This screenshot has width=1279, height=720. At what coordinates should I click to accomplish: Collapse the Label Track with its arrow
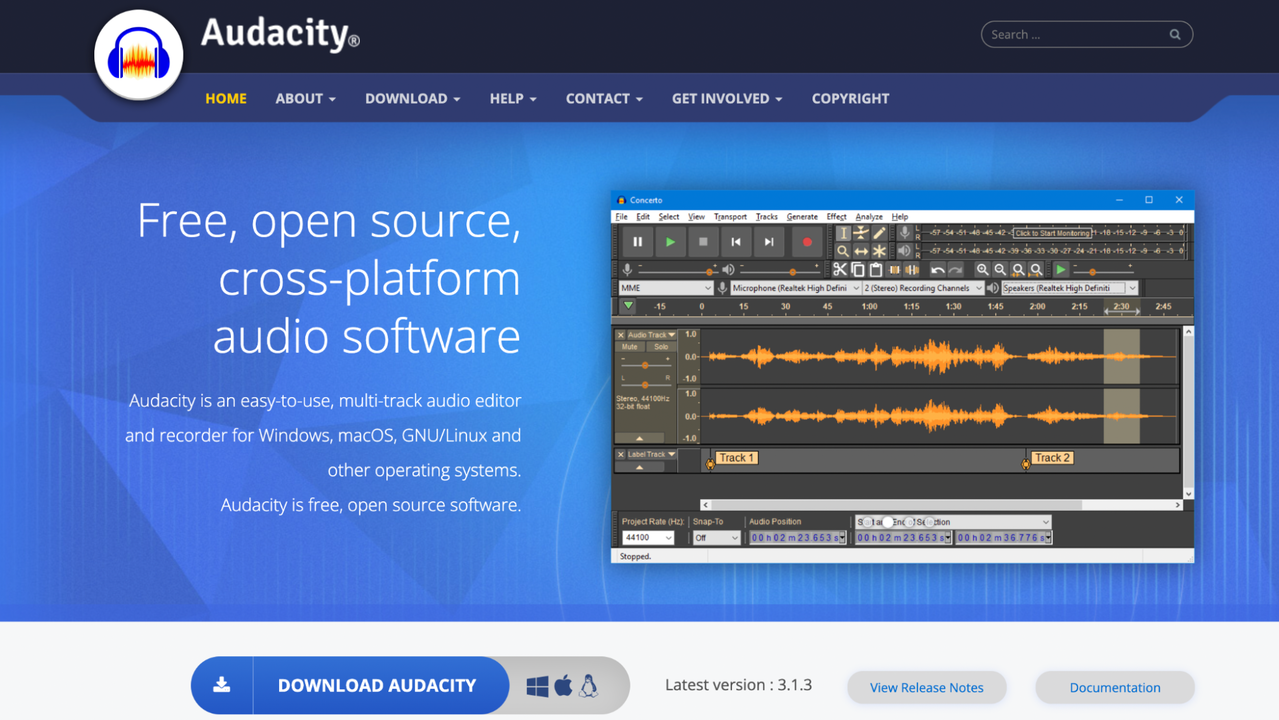point(639,467)
